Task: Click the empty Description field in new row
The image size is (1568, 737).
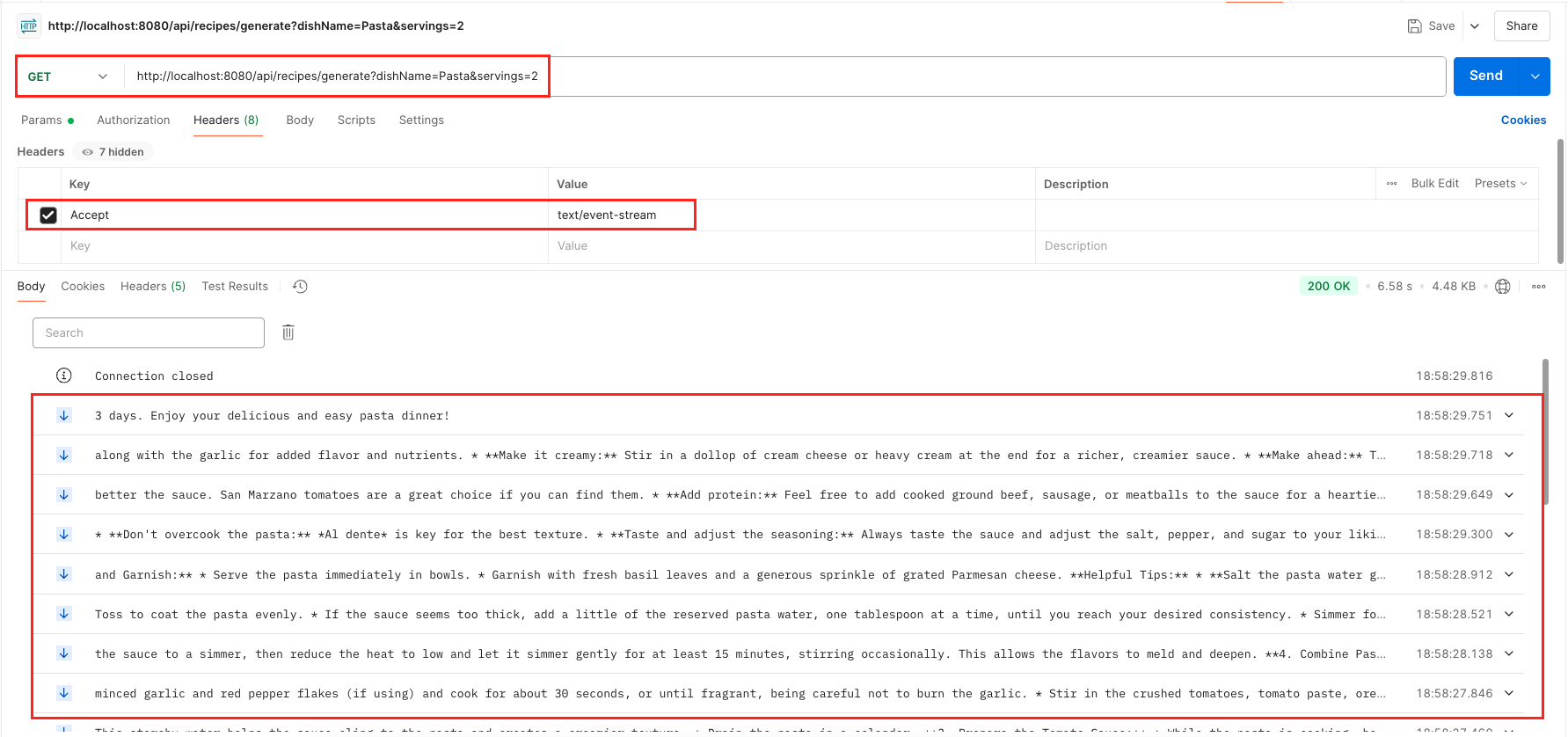Action: [1287, 246]
